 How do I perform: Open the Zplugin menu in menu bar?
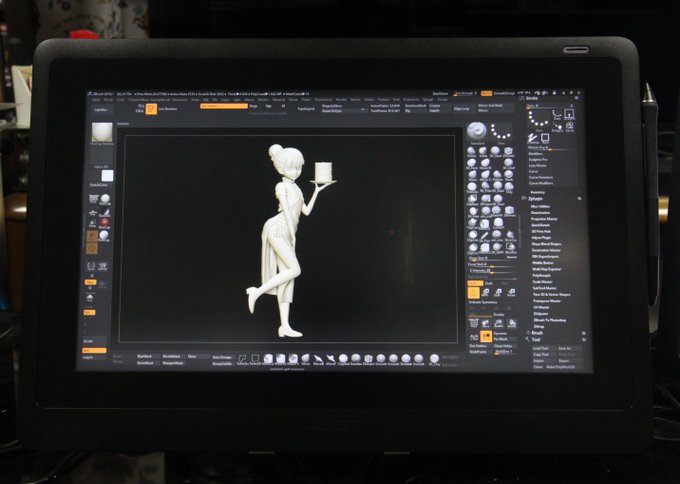[x=428, y=99]
